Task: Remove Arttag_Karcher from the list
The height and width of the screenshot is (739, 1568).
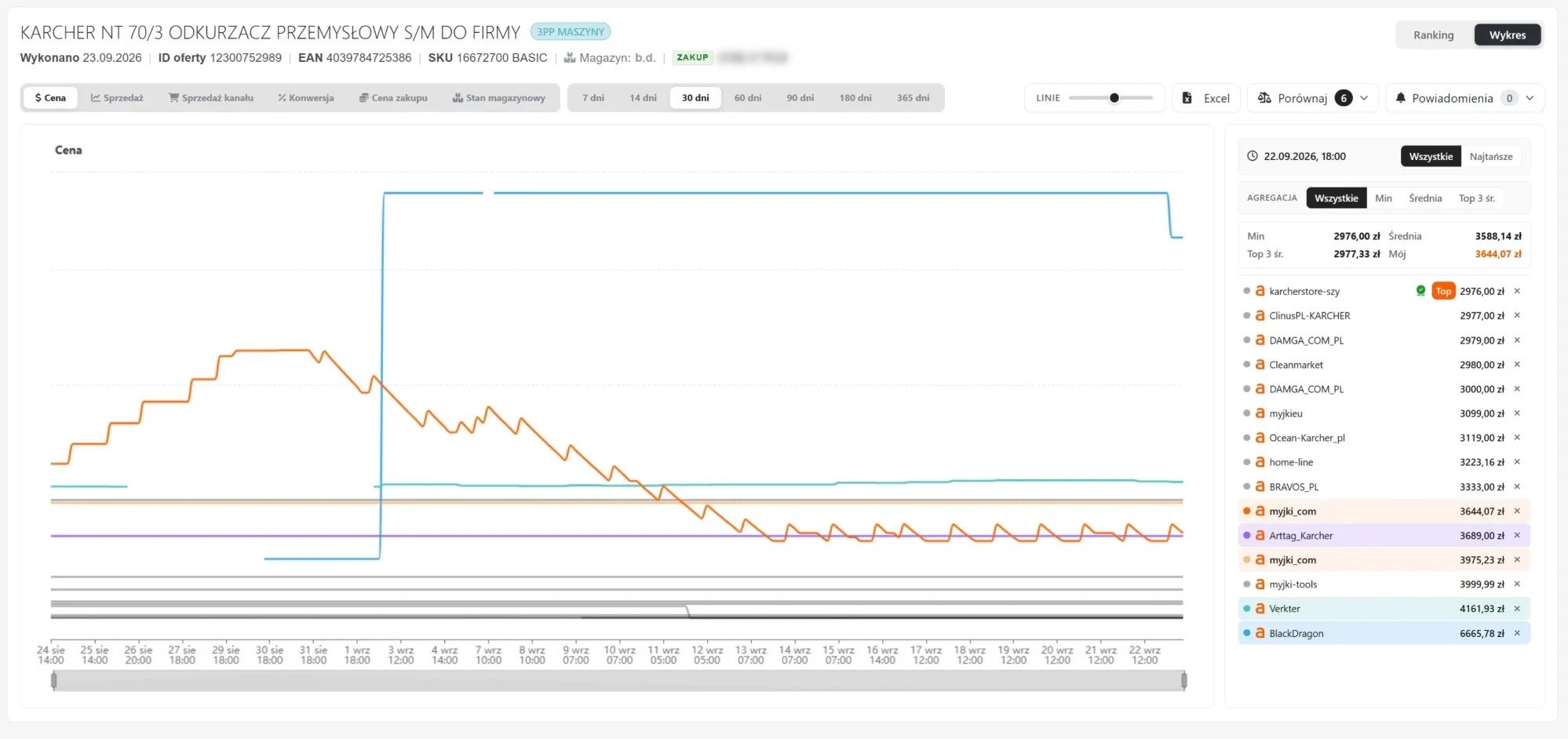Action: coord(1517,536)
